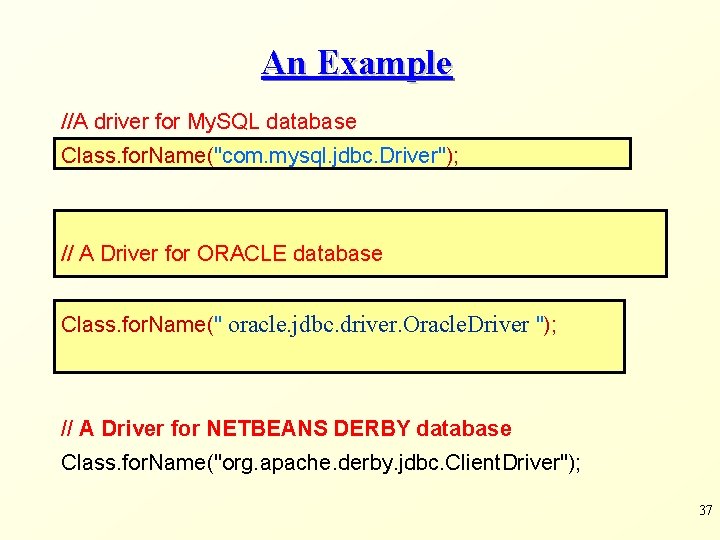Select the "//A driver for MySQL database" comment
The image size is (720, 540).
pos(209,122)
